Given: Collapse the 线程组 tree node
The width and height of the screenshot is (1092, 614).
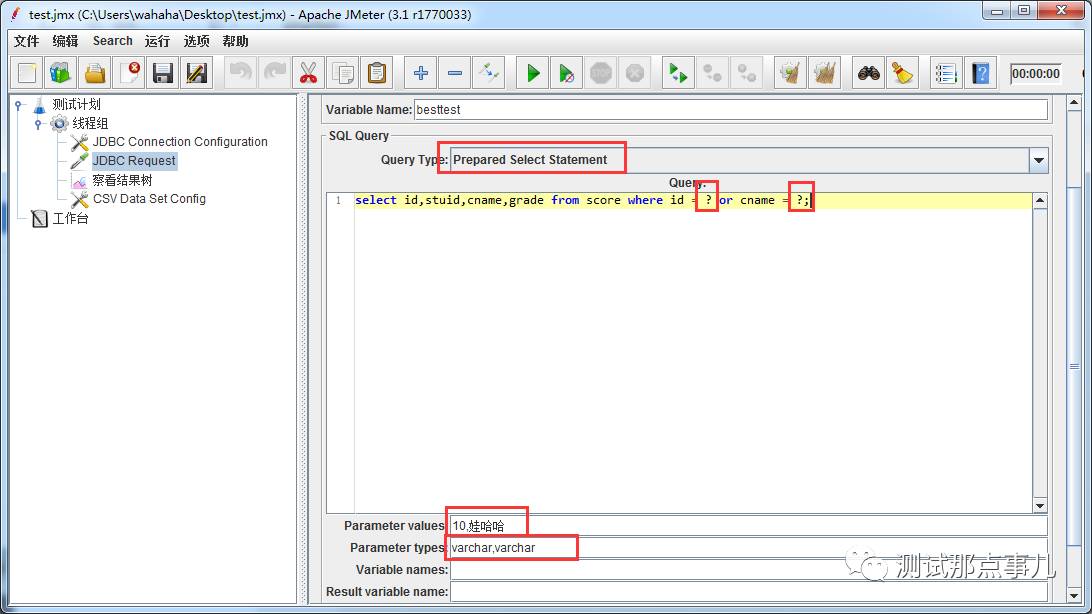Looking at the screenshot, I should [x=38, y=124].
